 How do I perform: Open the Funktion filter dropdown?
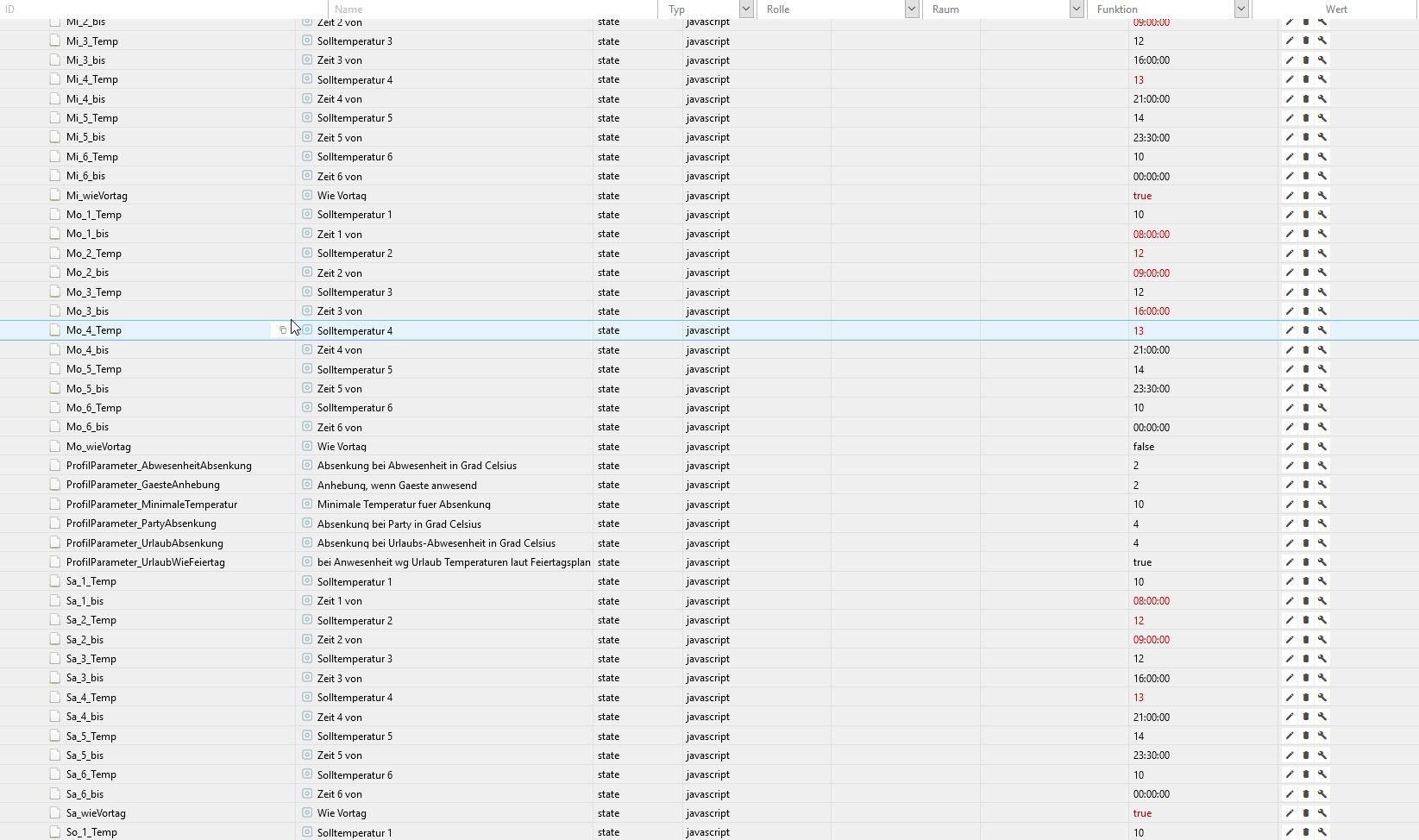coord(1241,9)
